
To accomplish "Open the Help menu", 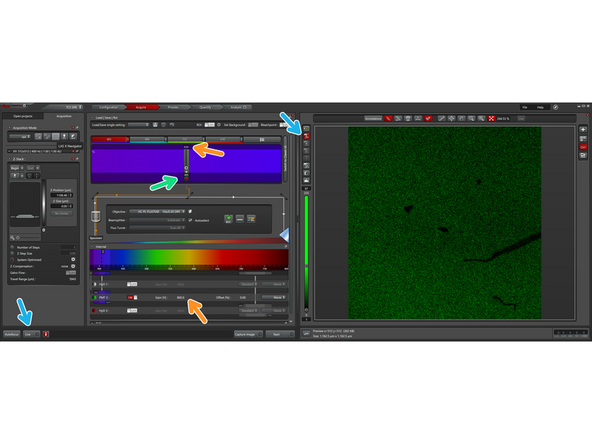I will (x=540, y=107).
